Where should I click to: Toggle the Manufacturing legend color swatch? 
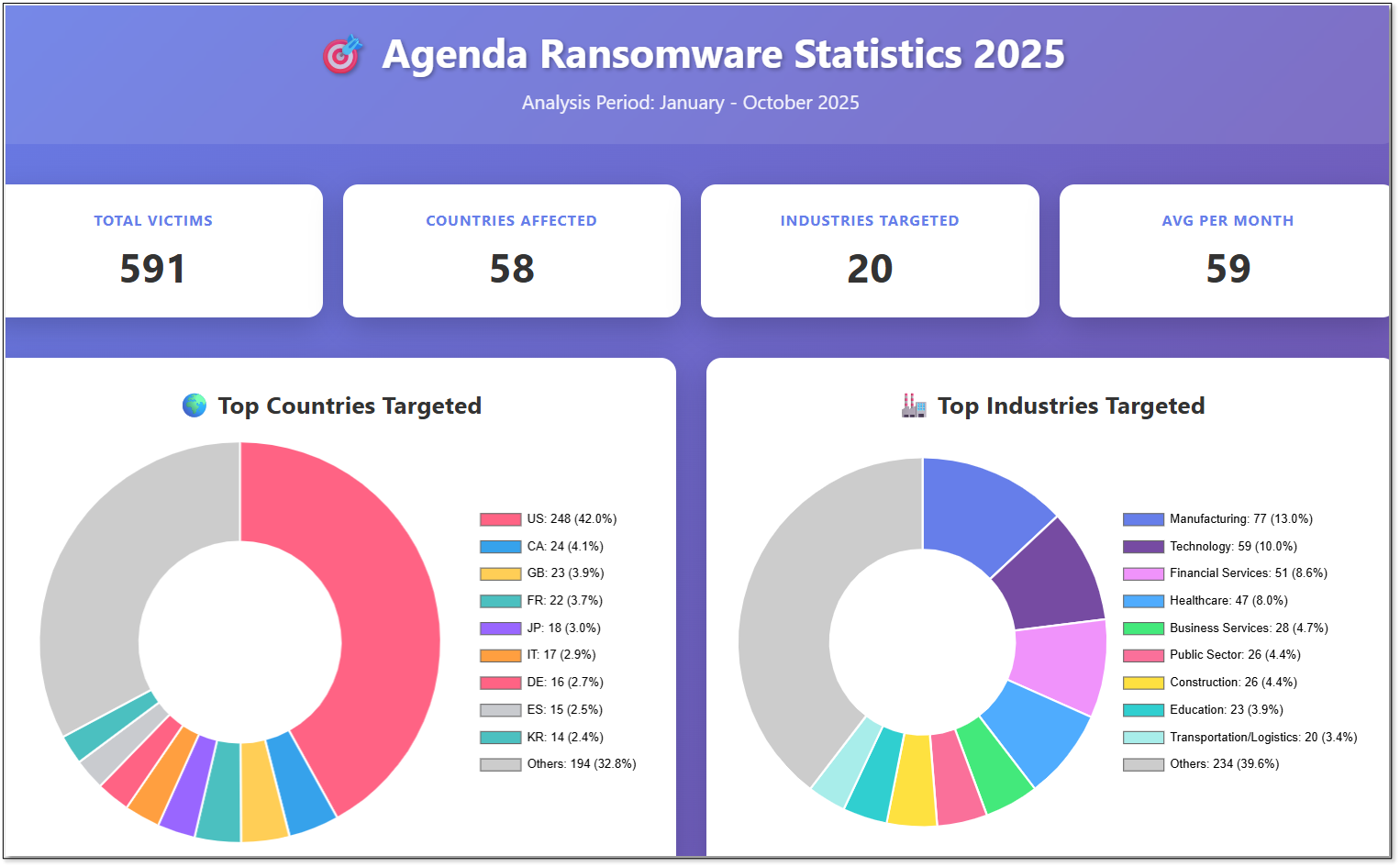click(1143, 519)
